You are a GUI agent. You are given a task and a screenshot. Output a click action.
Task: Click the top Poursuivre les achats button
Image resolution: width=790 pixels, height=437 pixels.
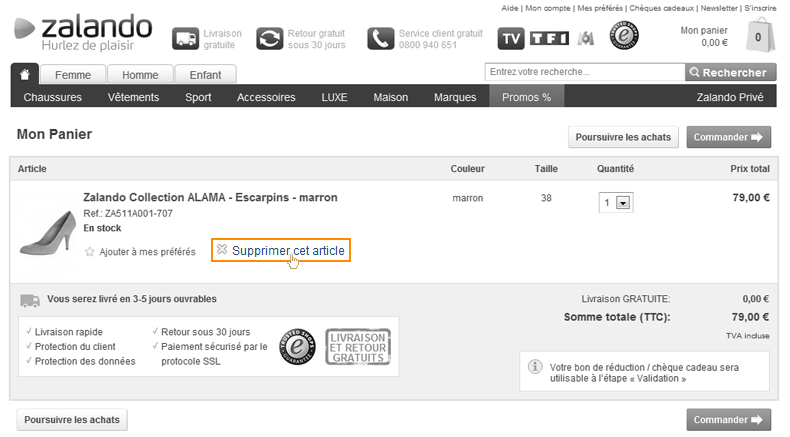coord(623,137)
